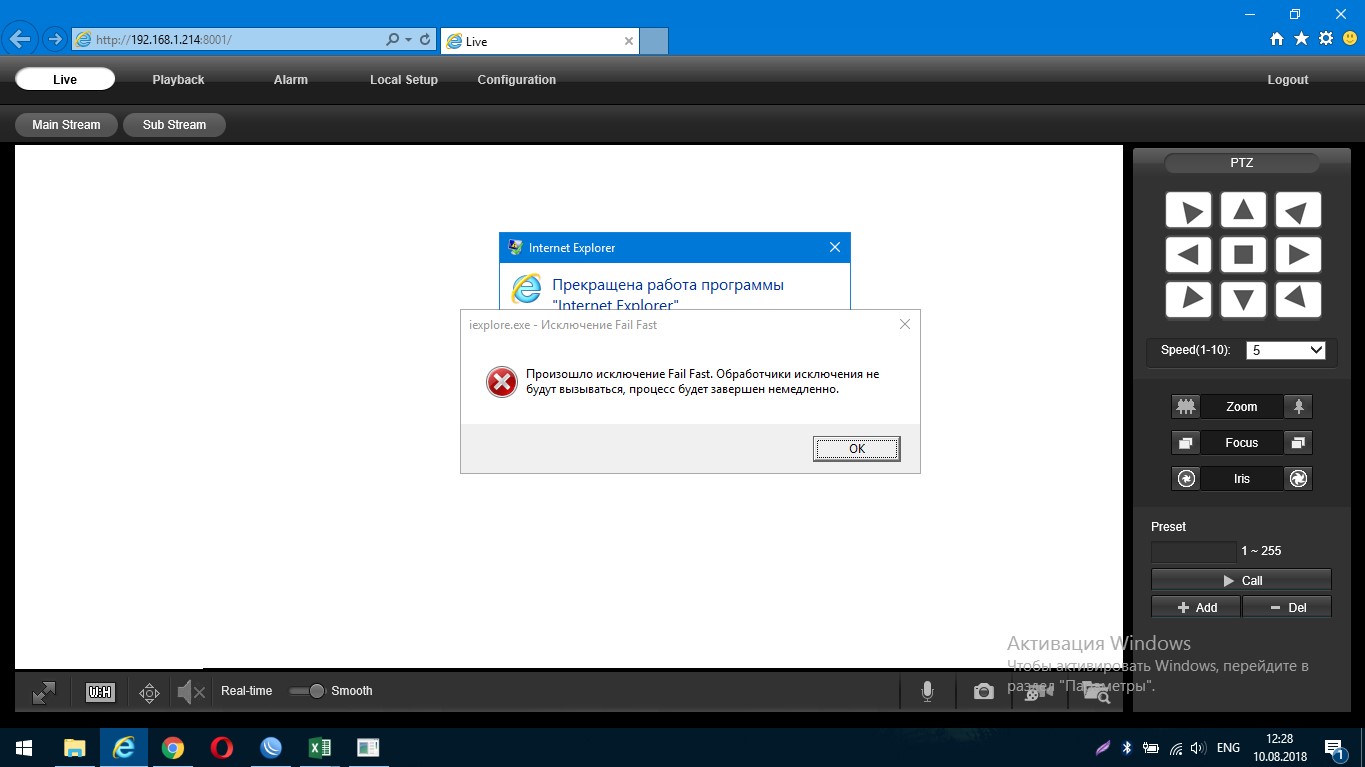This screenshot has height=767, width=1365.
Task: Switch to the Sub Stream view
Action: pos(174,125)
